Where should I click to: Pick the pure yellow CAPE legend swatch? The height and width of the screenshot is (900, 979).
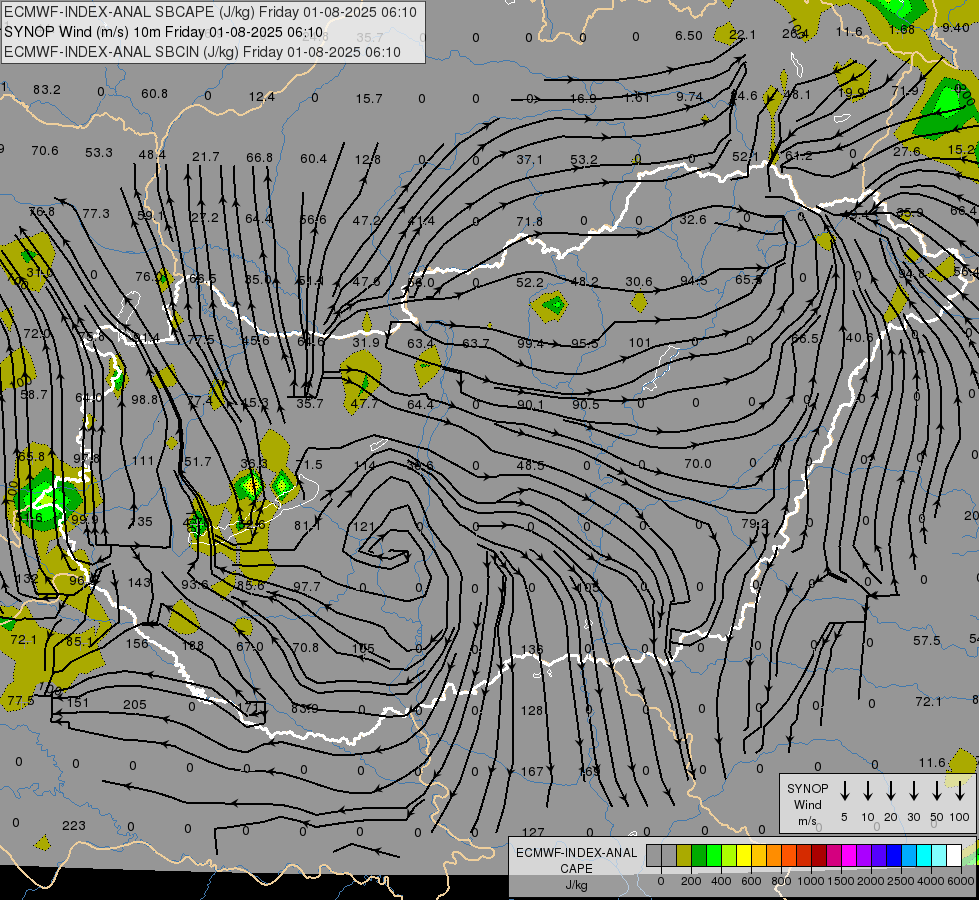point(744,855)
